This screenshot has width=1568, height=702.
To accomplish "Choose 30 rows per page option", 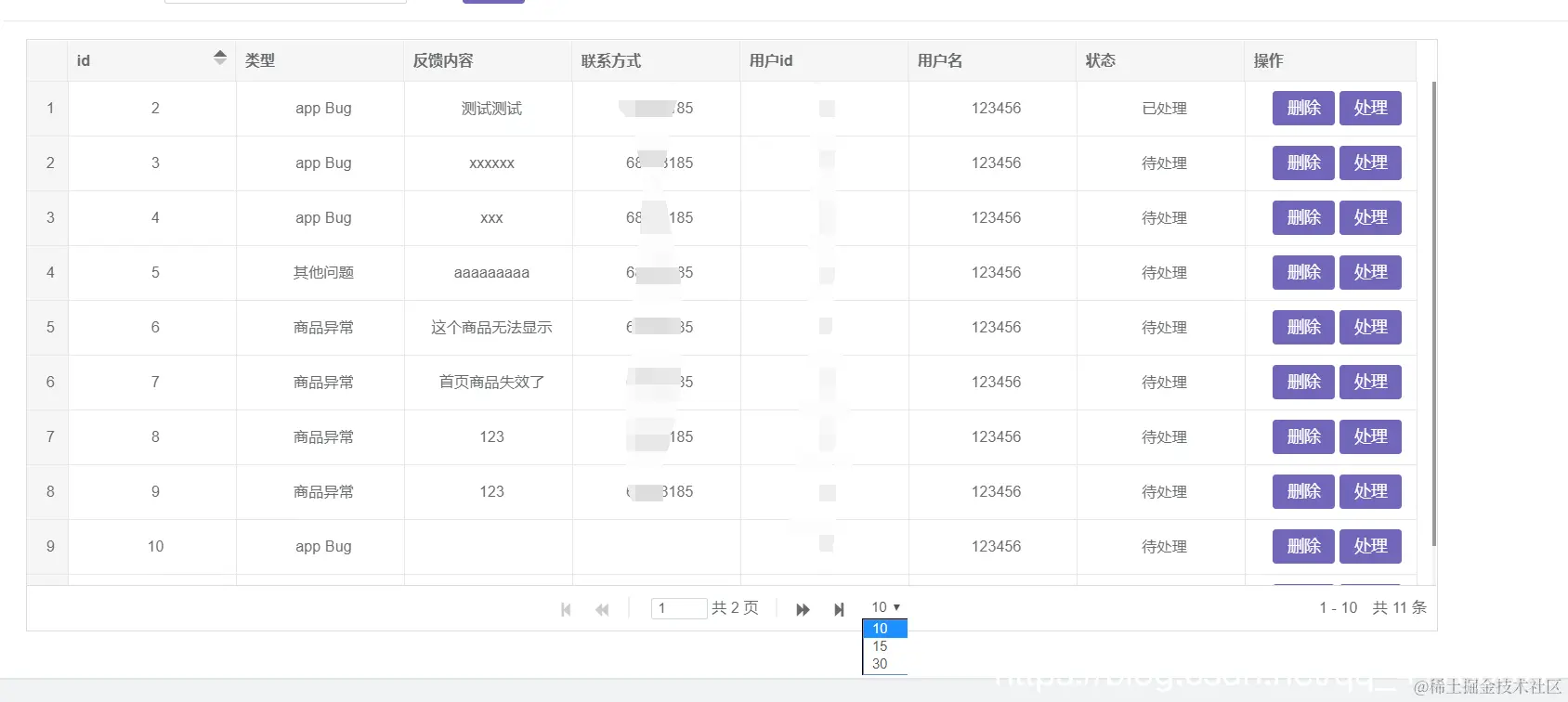I will coord(885,664).
